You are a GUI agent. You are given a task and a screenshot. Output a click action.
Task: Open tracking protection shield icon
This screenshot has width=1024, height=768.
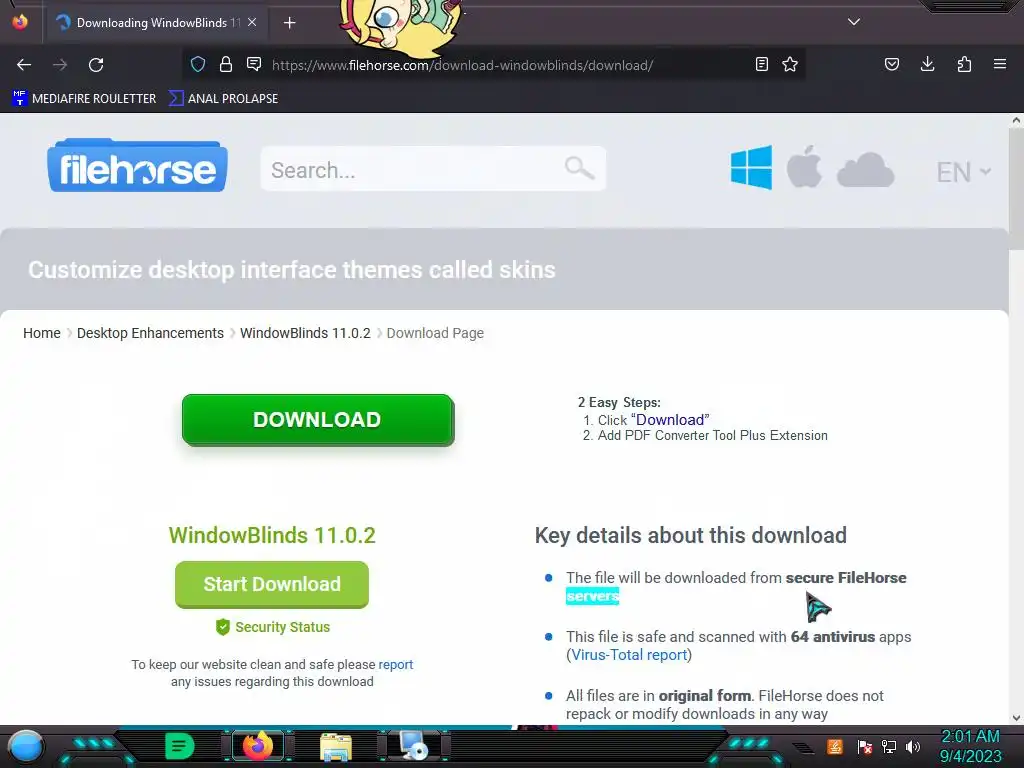tap(198, 64)
